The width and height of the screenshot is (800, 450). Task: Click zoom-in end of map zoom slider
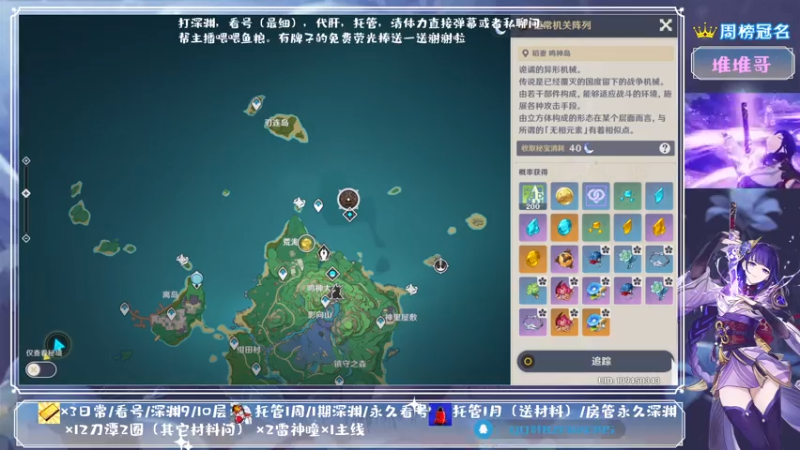26,161
